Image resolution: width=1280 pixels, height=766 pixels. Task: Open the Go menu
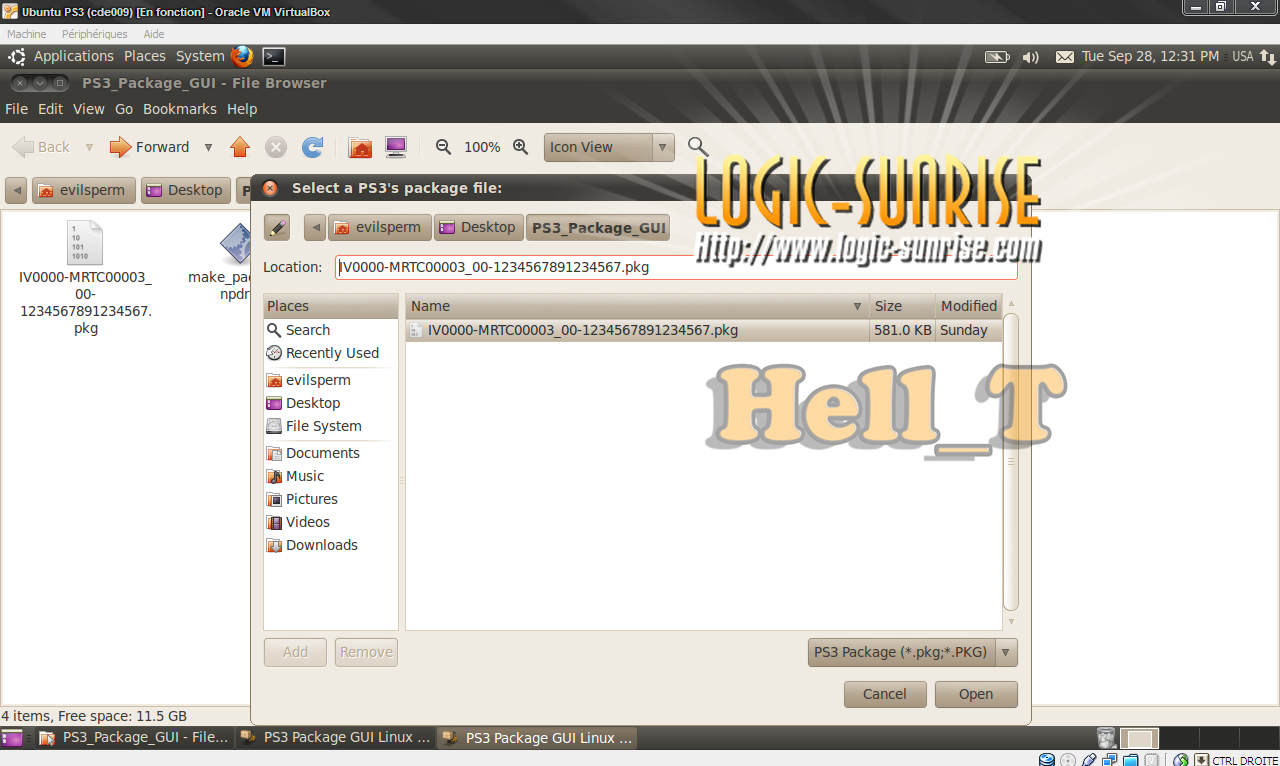tap(124, 109)
